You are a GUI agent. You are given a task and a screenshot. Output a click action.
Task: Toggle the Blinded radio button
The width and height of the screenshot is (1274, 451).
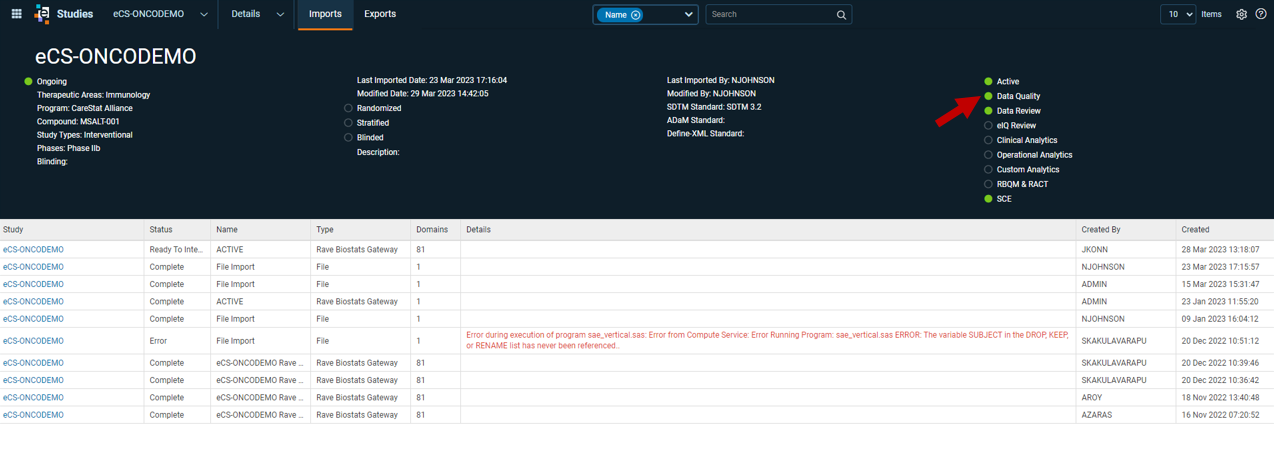[x=348, y=137]
